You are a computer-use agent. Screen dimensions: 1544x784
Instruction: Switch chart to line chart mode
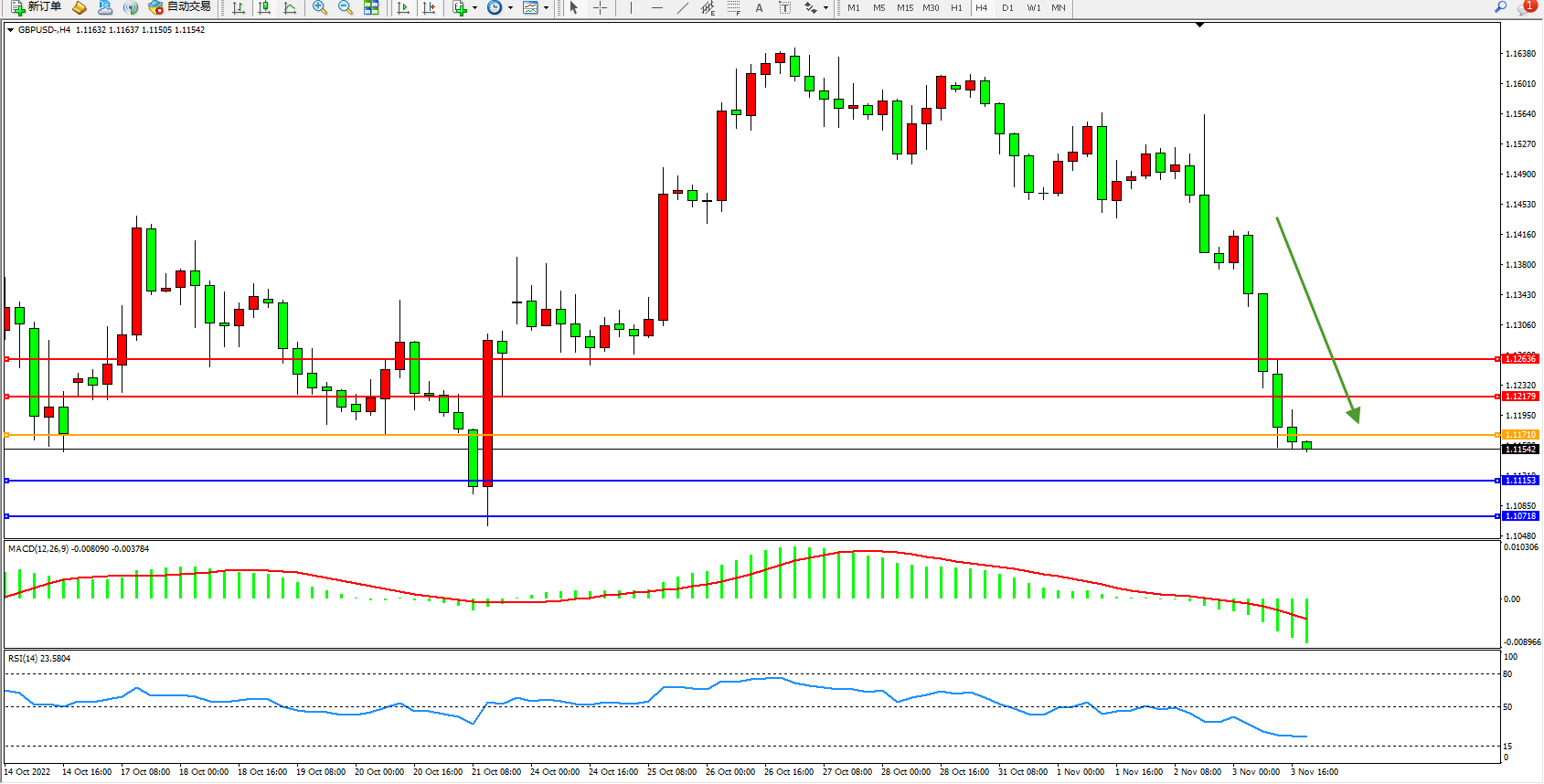click(290, 7)
